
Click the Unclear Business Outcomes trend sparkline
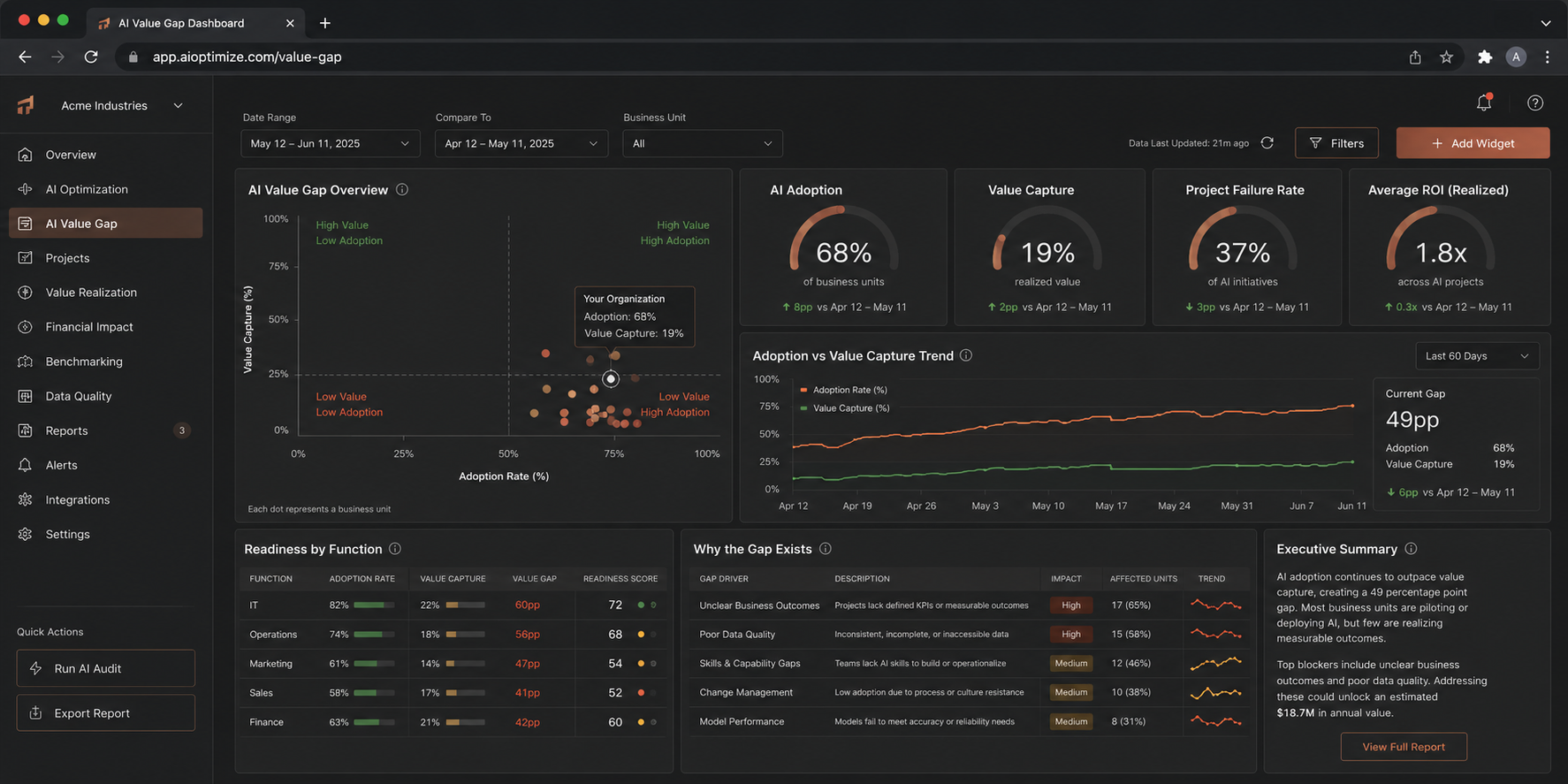pyautogui.click(x=1216, y=605)
